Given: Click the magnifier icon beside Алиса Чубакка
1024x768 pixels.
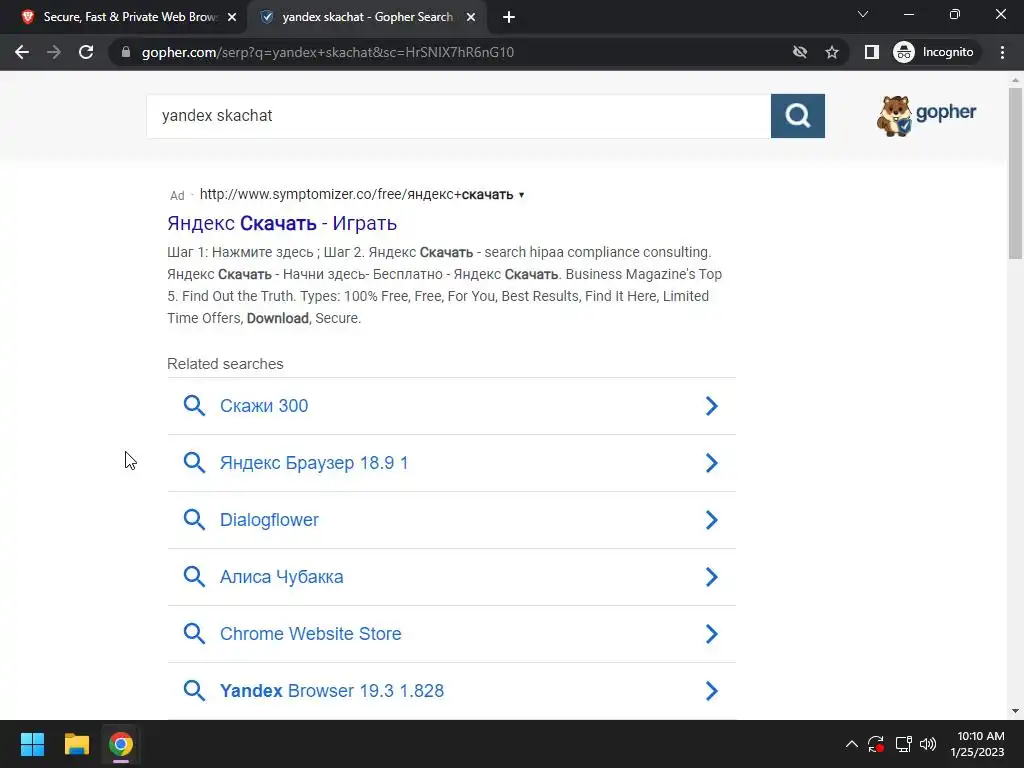Looking at the screenshot, I should pos(194,577).
